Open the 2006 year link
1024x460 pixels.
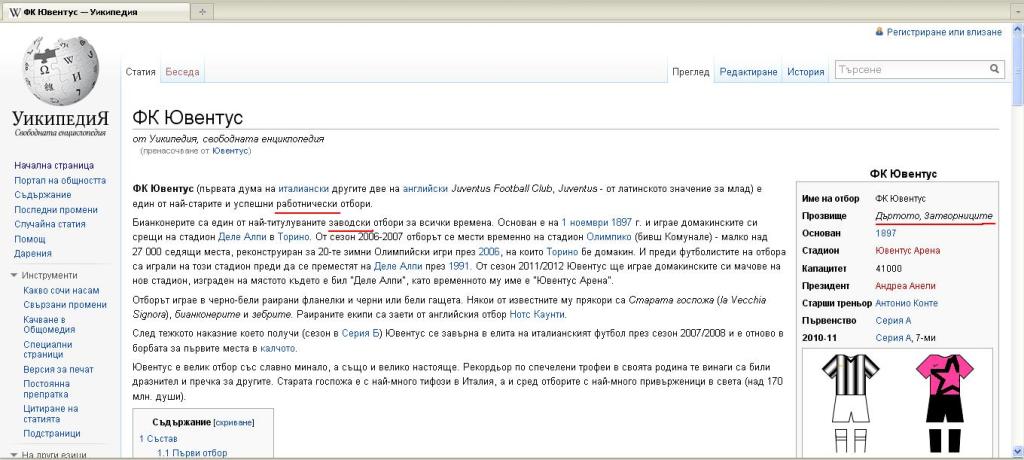[x=488, y=251]
